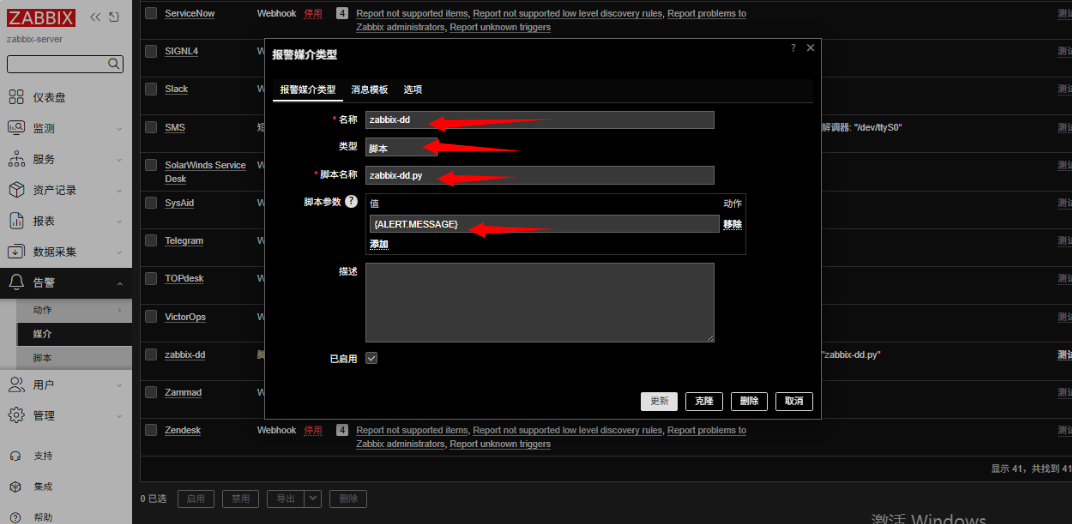Click the dashboard icon in the sidebar
The height and width of the screenshot is (524, 1072).
click(16, 97)
